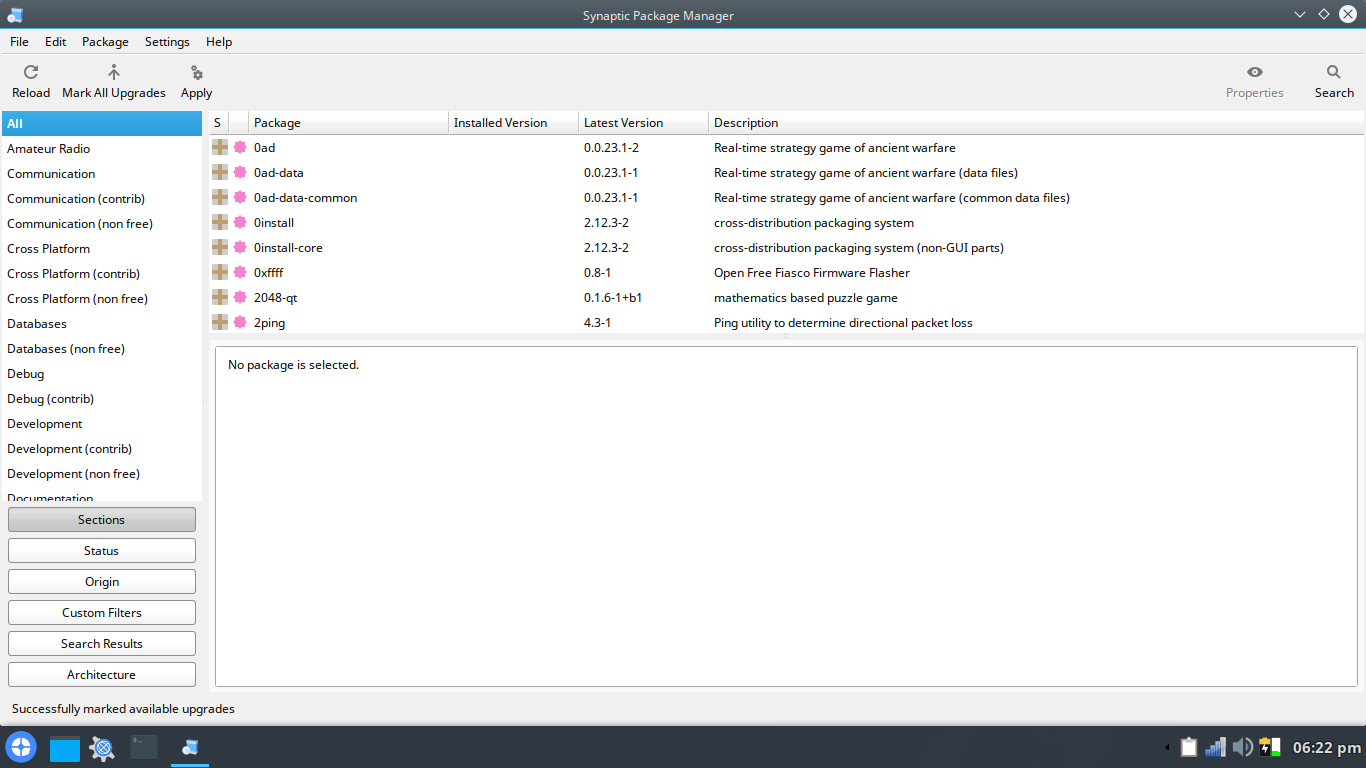Toggle the status box for 0install-core
Image resolution: width=1366 pixels, height=768 pixels.
(220, 247)
